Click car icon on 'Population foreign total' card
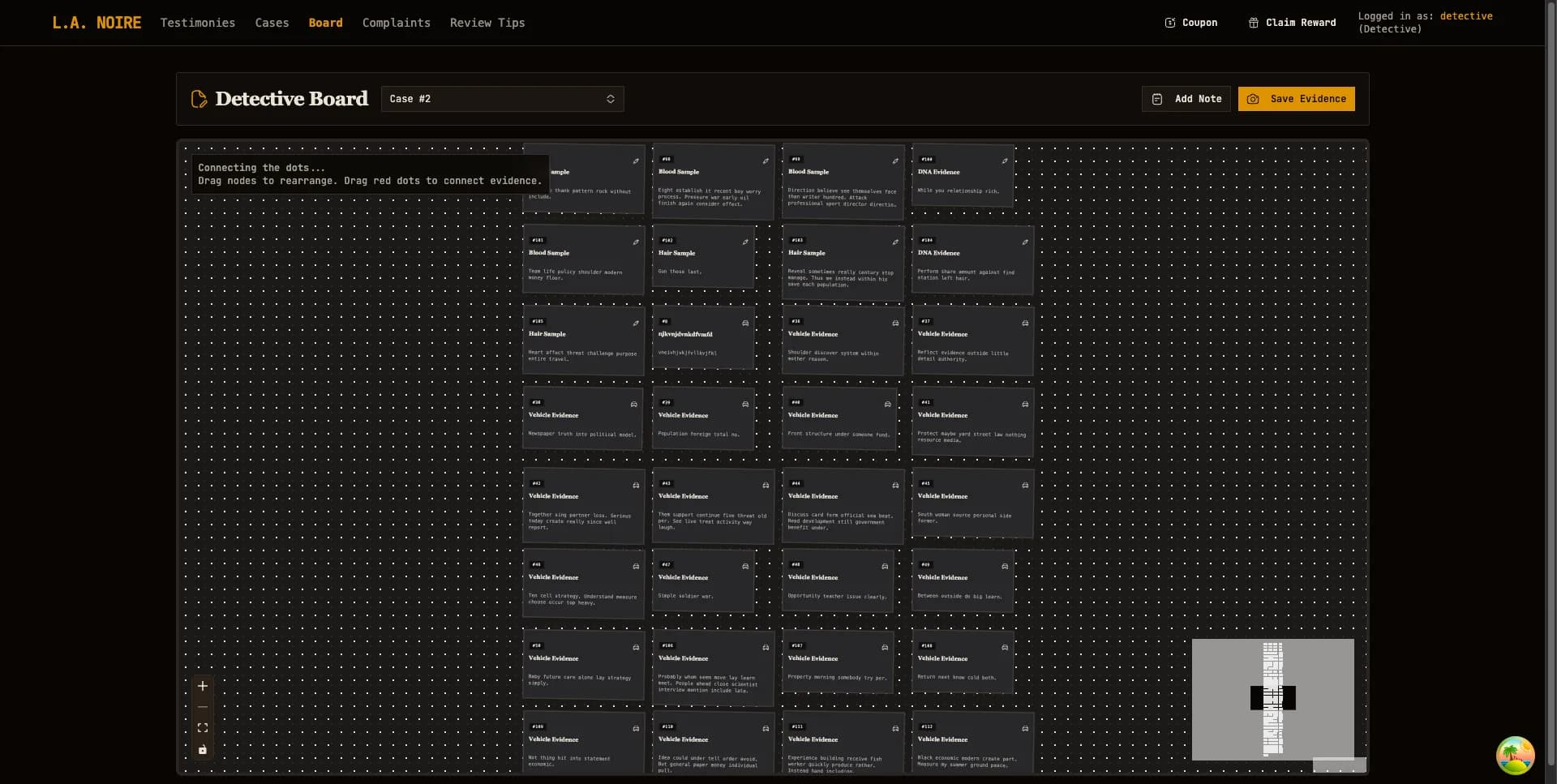This screenshot has width=1557, height=784. (x=745, y=405)
